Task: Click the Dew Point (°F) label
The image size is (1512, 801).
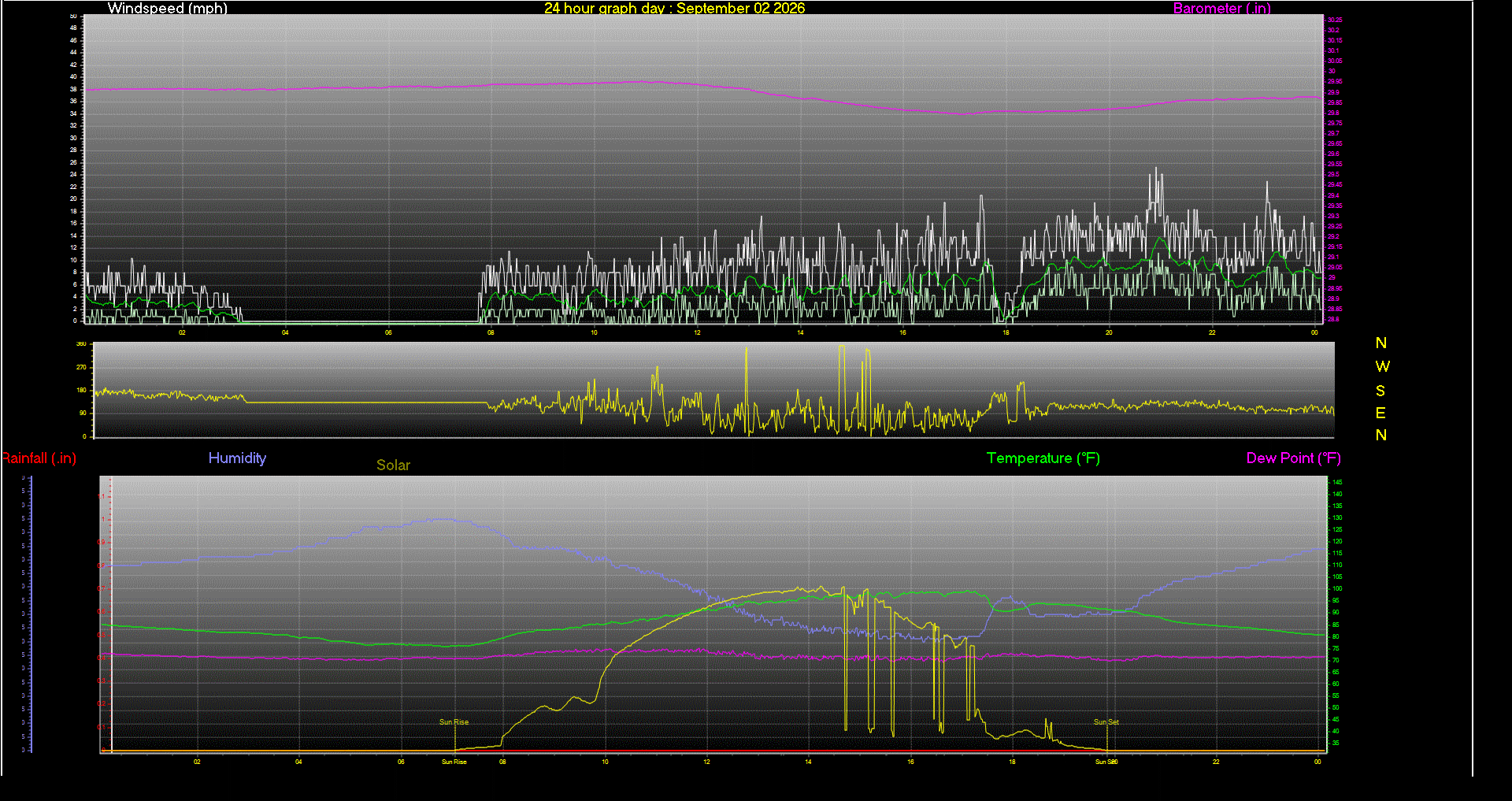Action: pos(1293,458)
